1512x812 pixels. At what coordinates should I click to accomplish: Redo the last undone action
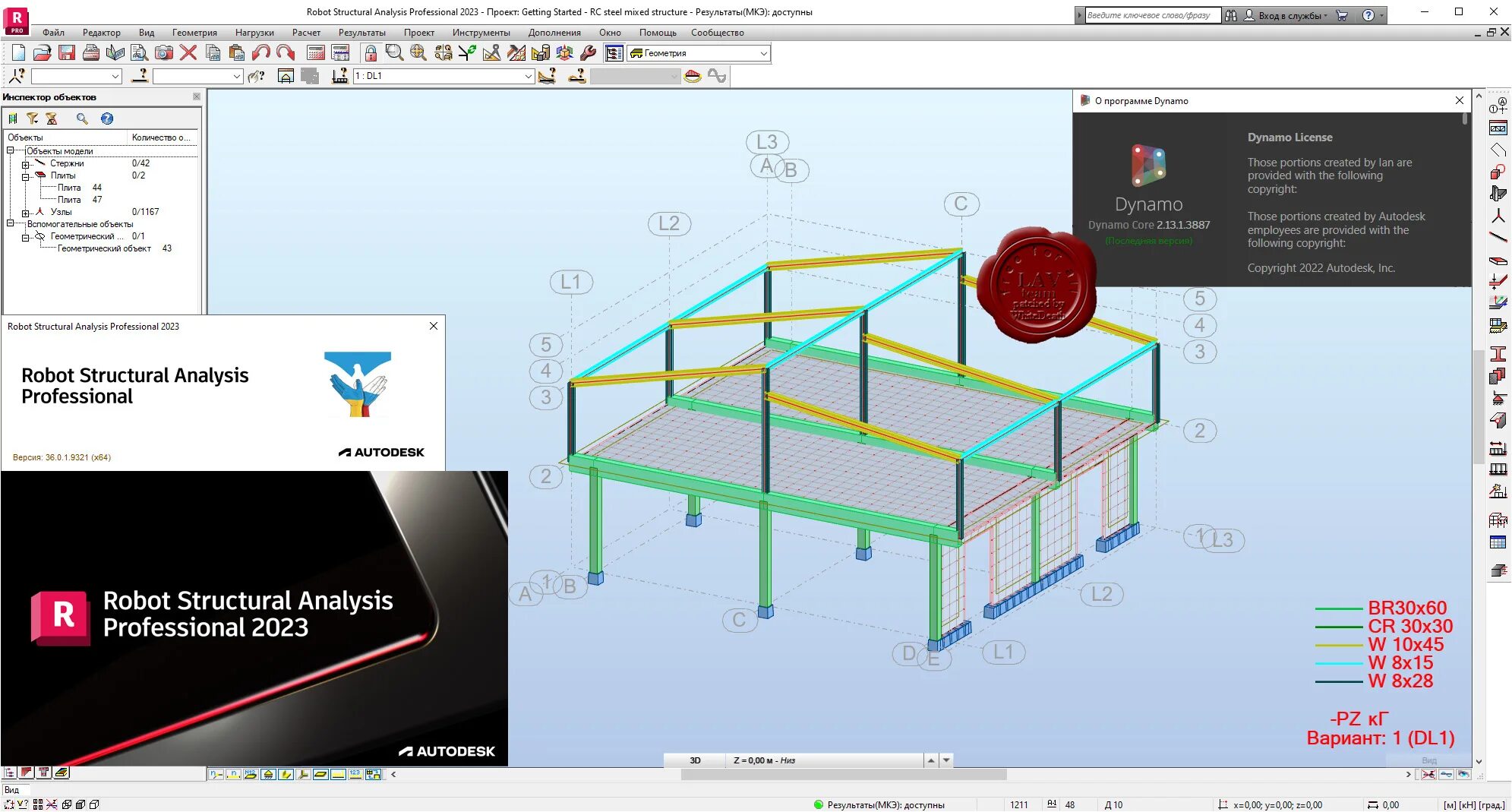[286, 52]
